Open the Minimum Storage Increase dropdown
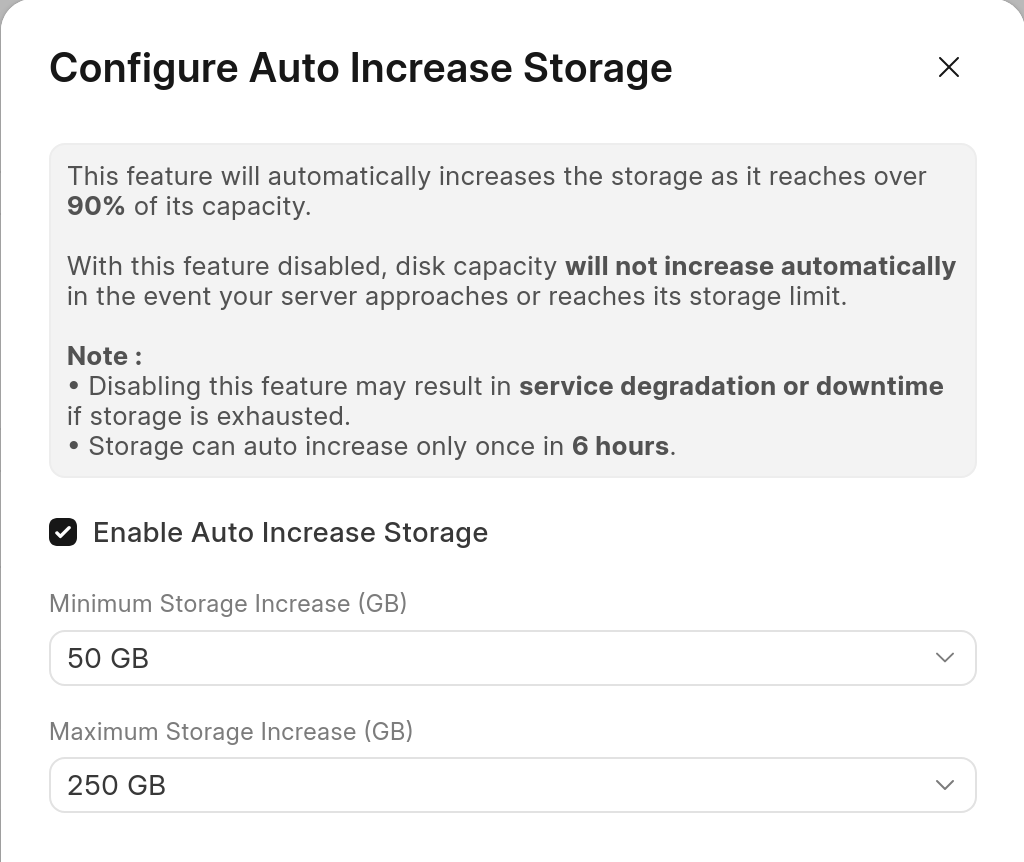 tap(512, 658)
